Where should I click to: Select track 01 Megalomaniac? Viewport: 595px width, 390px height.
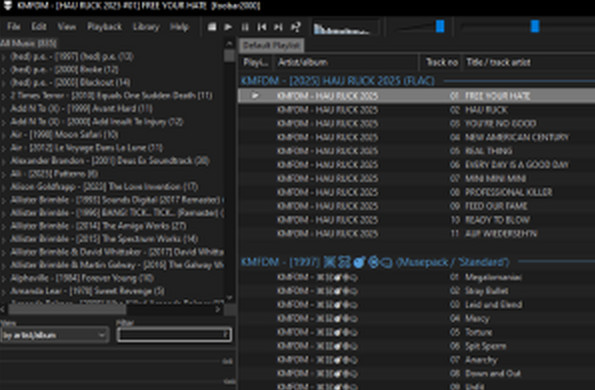click(x=417, y=277)
